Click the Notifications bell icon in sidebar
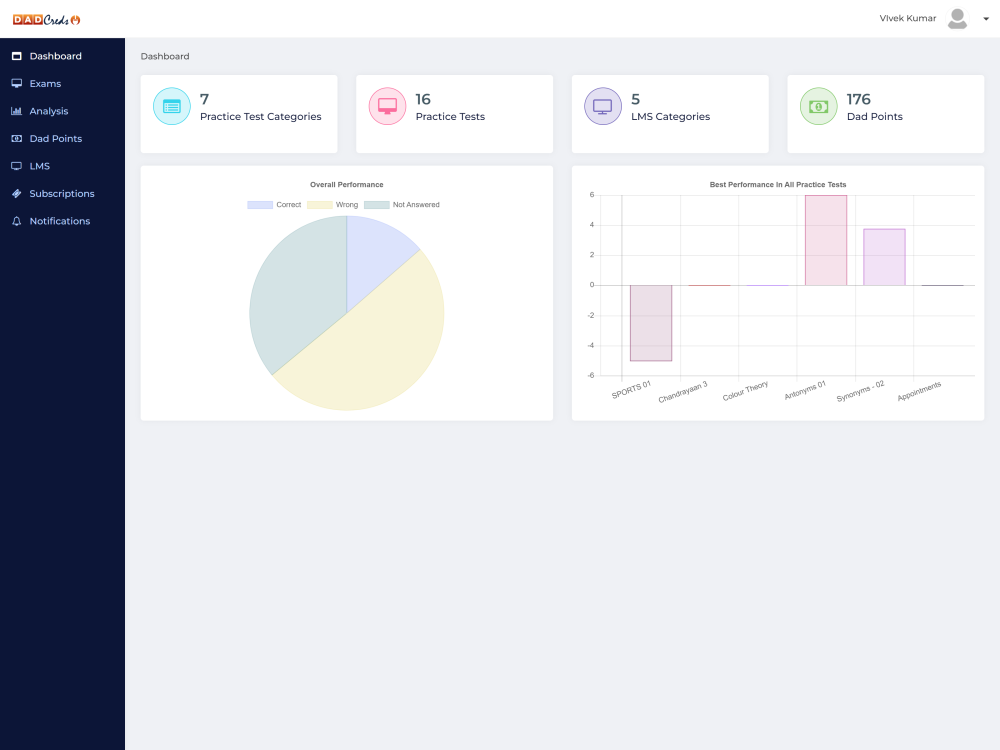The image size is (1000, 750). tap(16, 221)
